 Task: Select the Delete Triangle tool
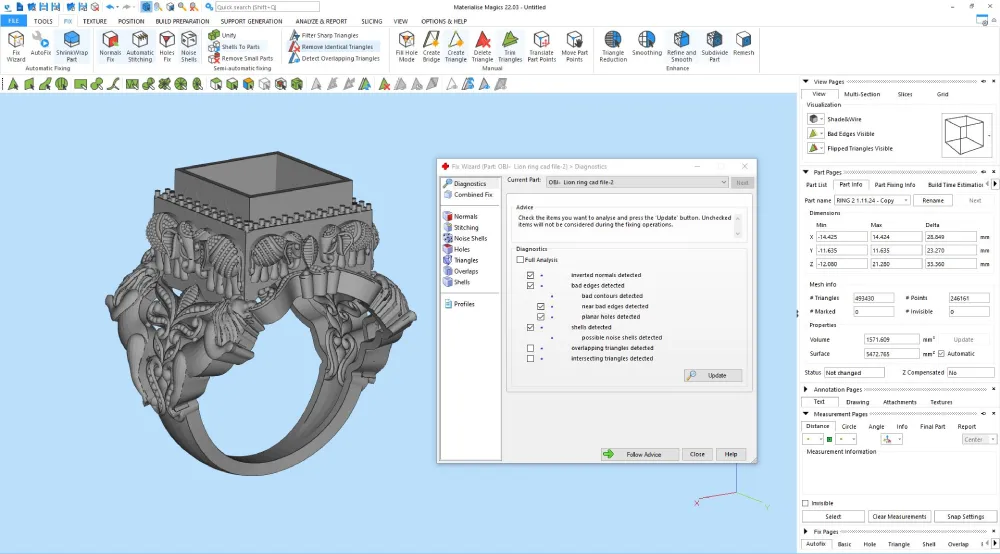tap(482, 47)
